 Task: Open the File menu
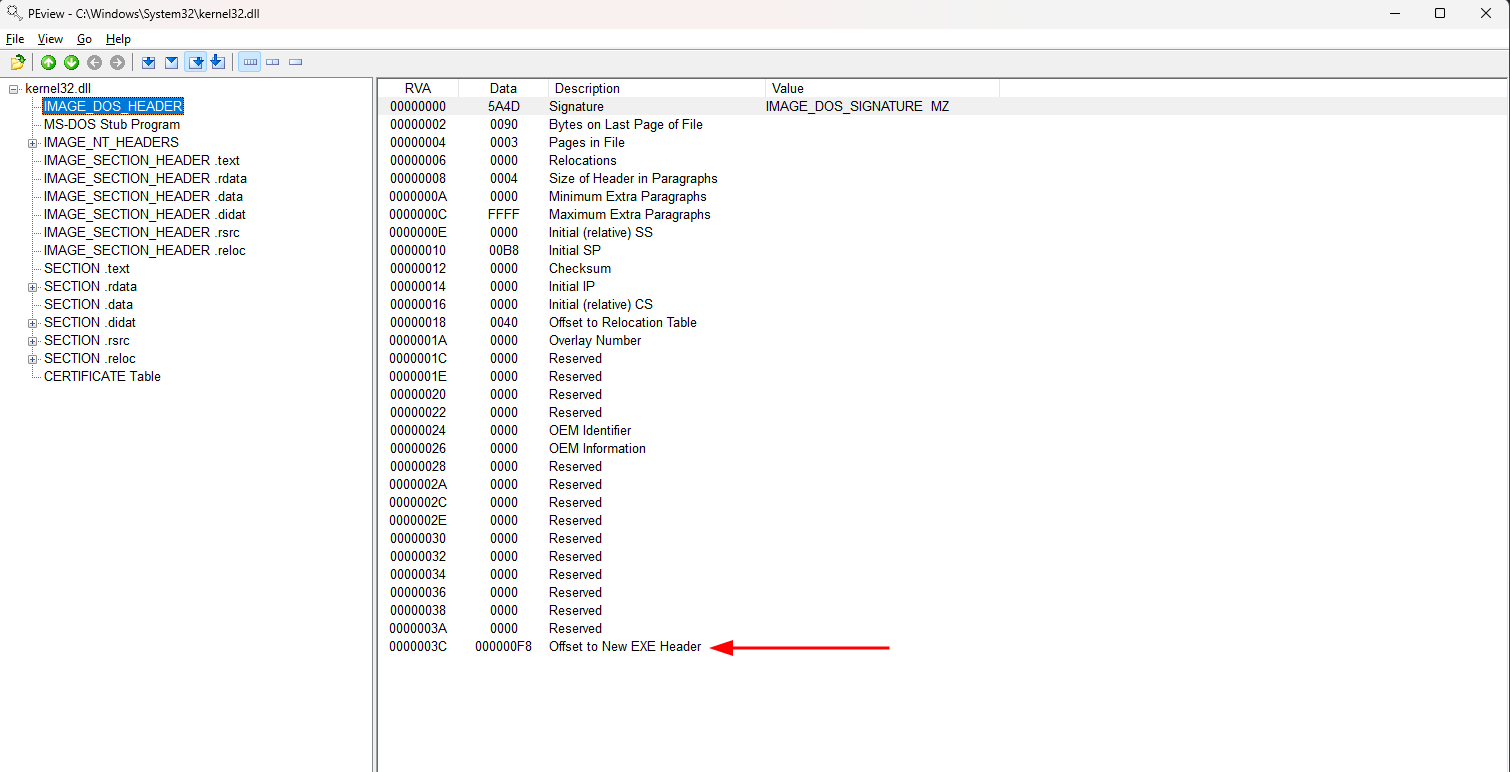(x=15, y=39)
